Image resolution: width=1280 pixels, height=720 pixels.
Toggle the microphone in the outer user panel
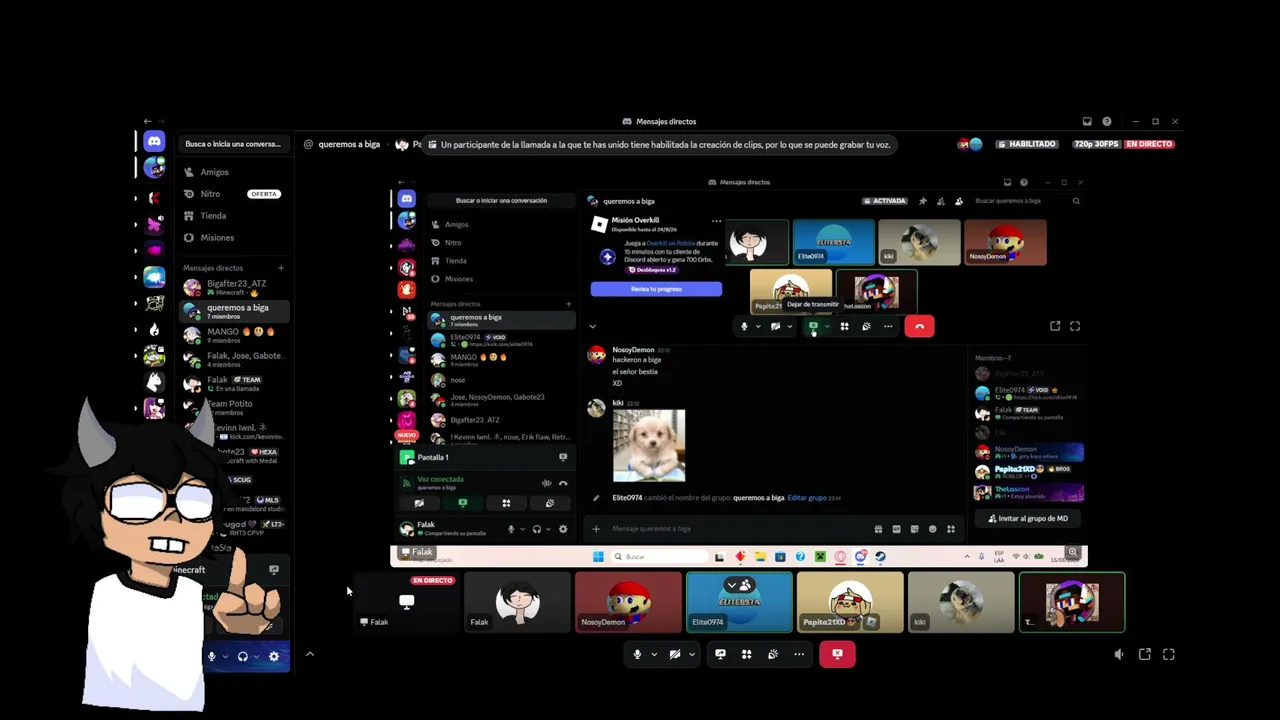tap(211, 657)
